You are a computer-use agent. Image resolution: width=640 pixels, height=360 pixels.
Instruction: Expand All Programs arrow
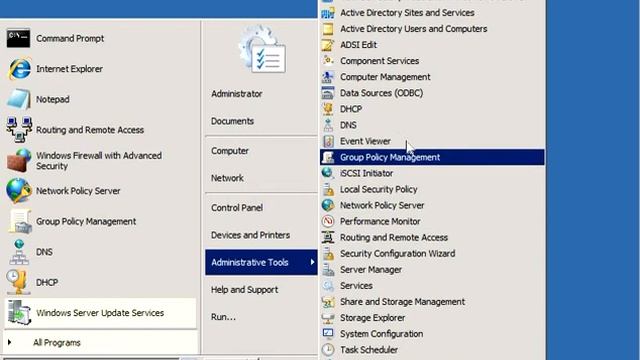point(9,342)
